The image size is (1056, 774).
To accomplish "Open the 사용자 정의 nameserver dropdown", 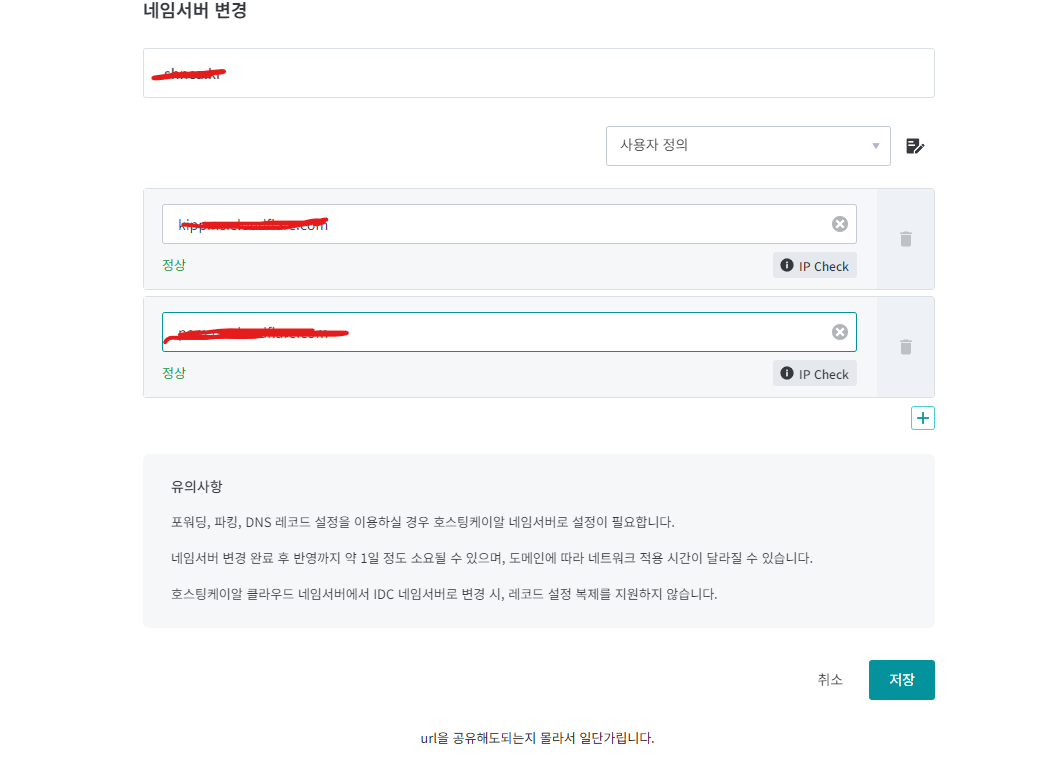I will pos(748,146).
